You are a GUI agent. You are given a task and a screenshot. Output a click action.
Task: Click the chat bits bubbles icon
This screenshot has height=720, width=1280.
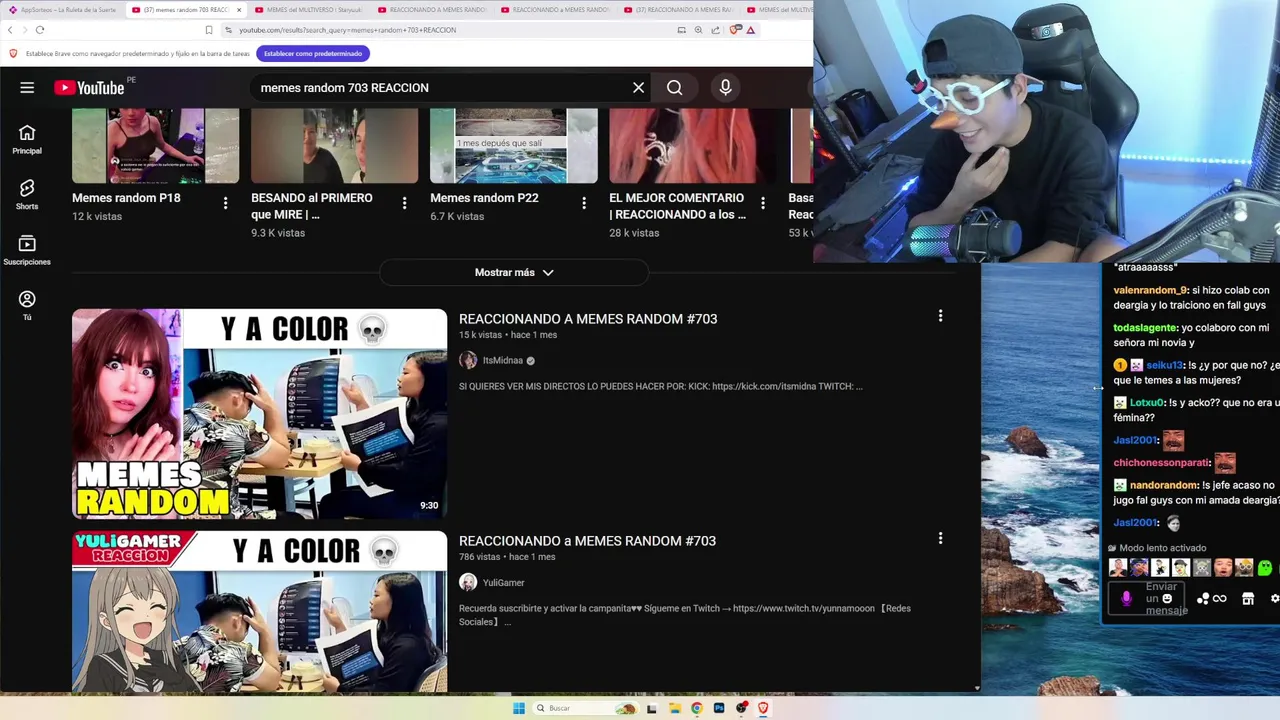coord(1203,599)
